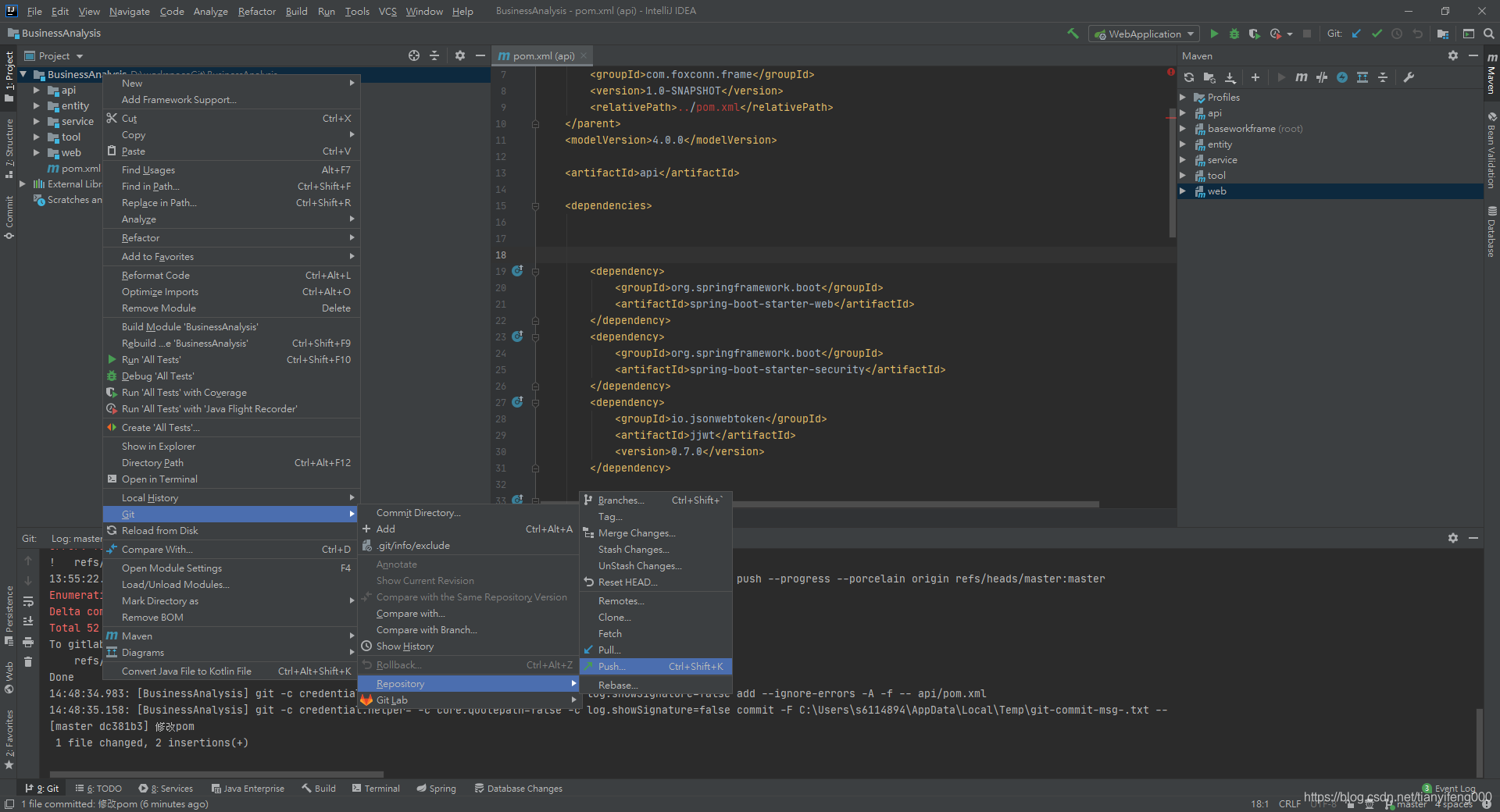The image size is (1500, 812).
Task: Expand Profiles node in Maven panel
Action: click(x=1183, y=98)
